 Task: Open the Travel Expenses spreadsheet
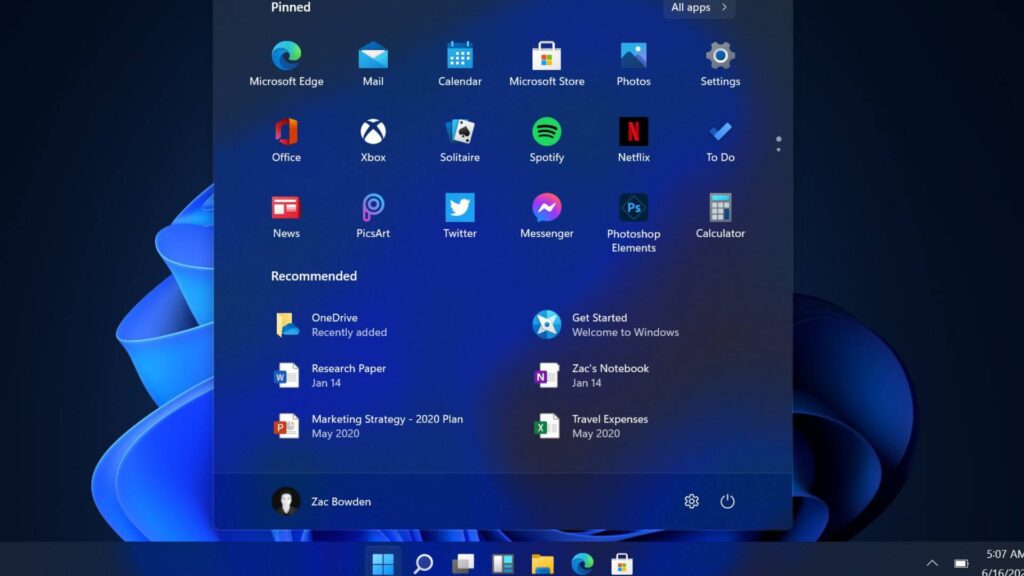[610, 426]
